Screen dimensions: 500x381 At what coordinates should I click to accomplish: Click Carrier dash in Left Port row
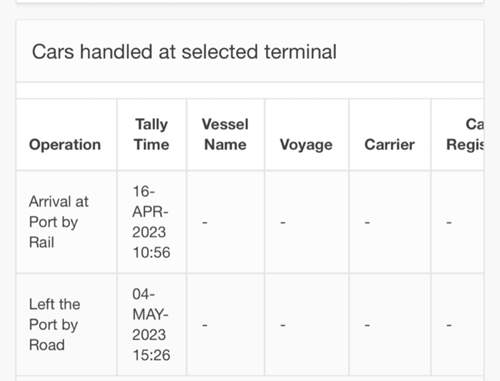click(367, 325)
